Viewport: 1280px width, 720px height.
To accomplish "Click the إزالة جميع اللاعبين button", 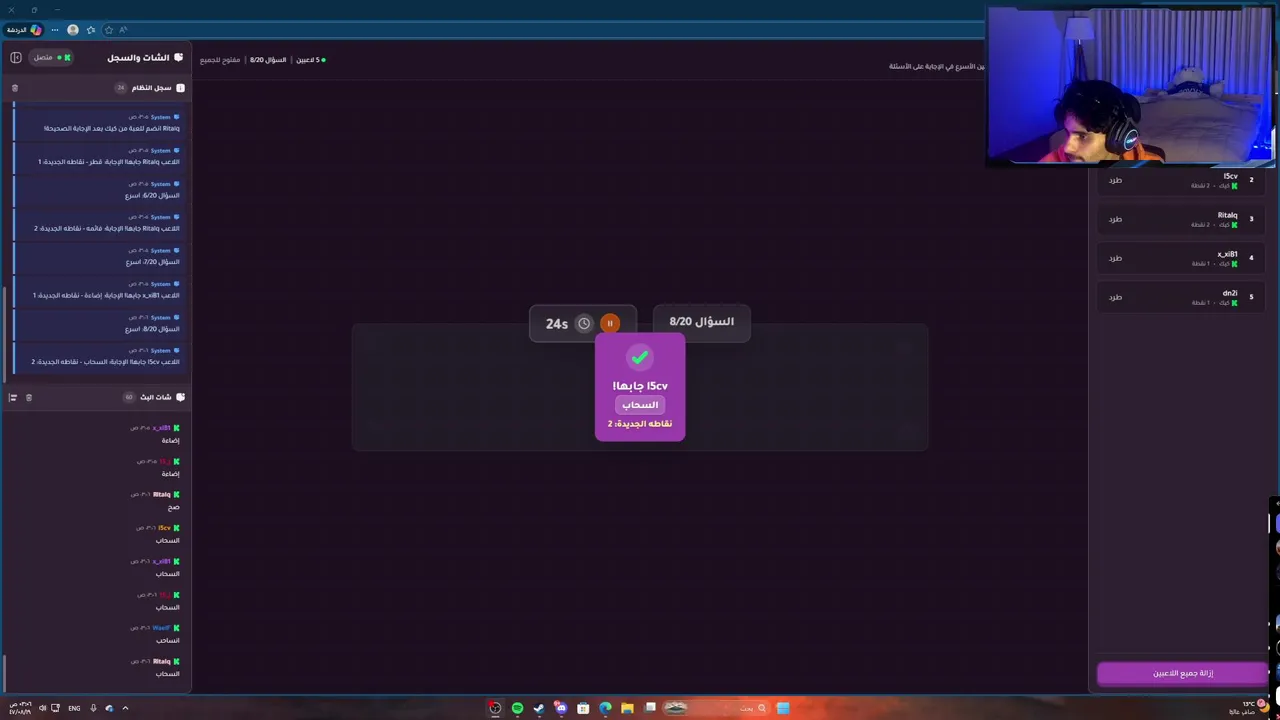I will pyautogui.click(x=1183, y=673).
